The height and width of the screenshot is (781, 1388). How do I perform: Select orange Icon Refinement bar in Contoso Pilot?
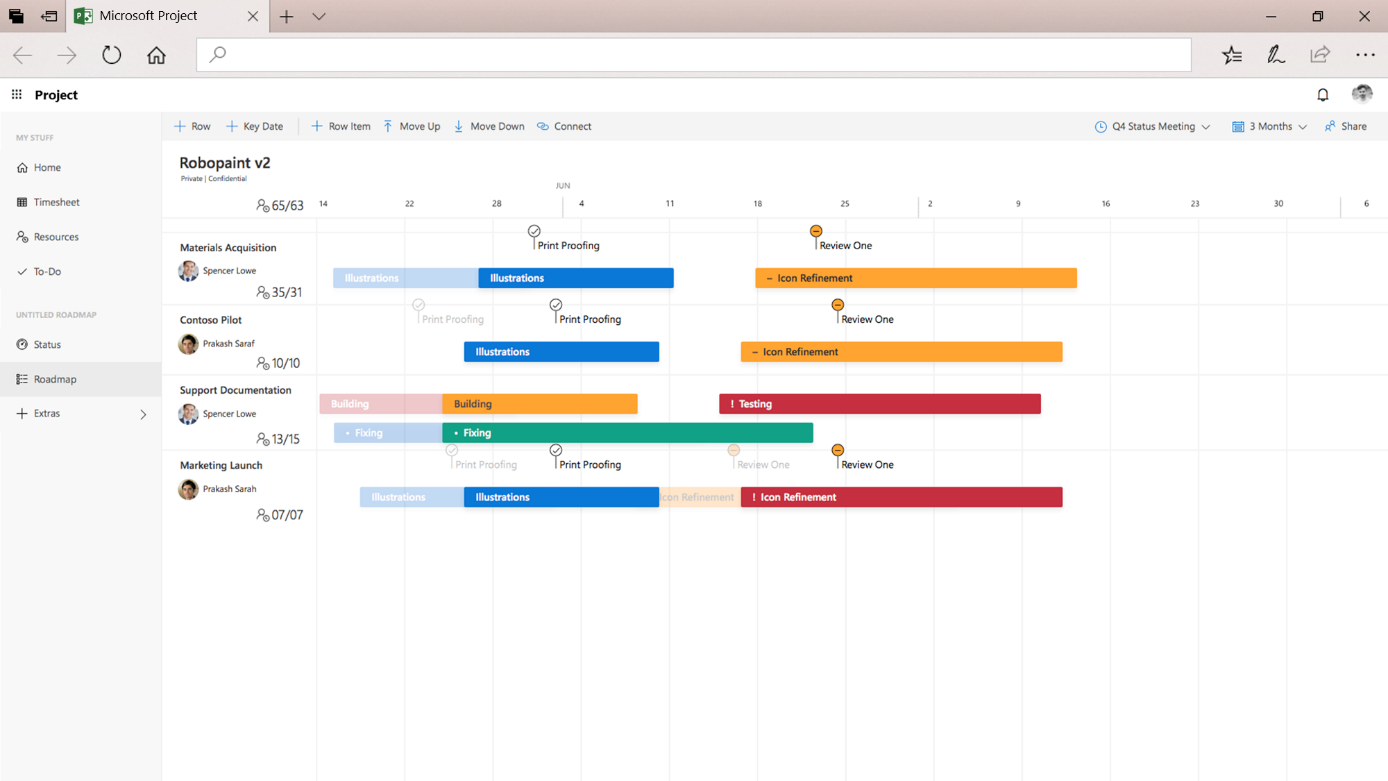(x=901, y=352)
